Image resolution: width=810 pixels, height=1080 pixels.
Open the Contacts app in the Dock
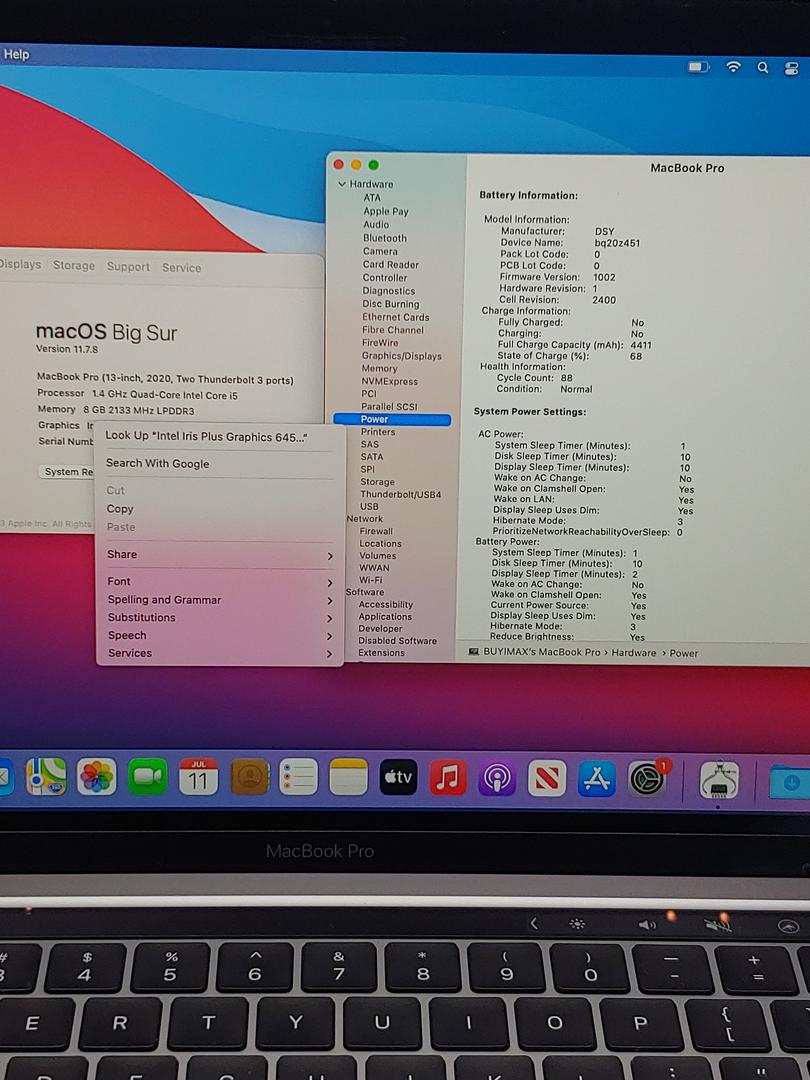point(249,777)
